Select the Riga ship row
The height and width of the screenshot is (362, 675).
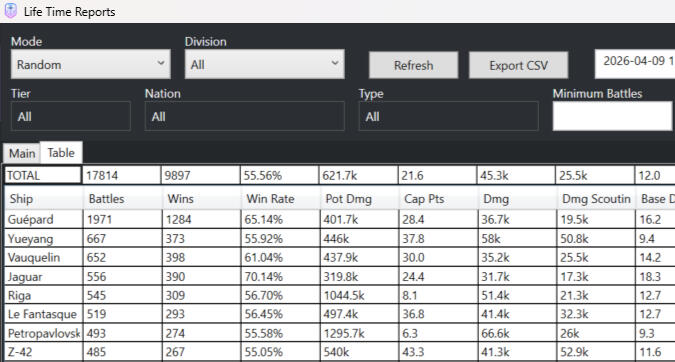click(x=340, y=295)
